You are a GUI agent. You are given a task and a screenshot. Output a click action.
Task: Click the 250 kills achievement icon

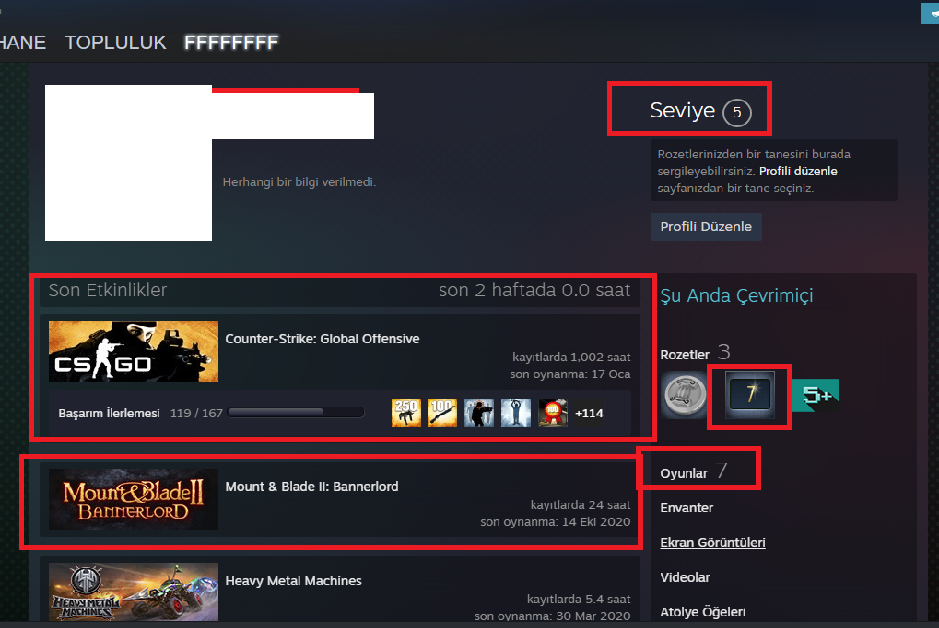(406, 412)
